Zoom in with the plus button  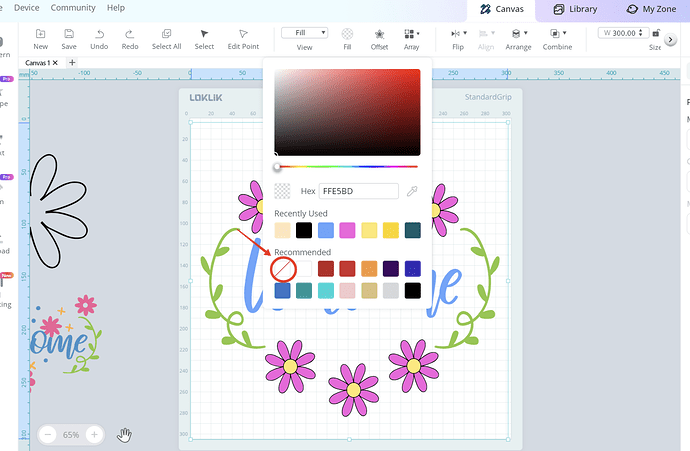point(94,435)
